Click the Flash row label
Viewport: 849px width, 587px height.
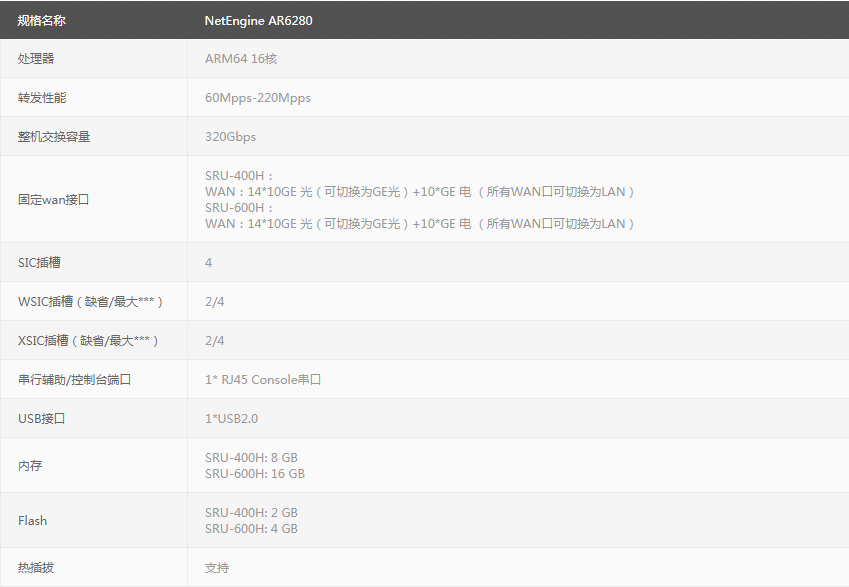[x=32, y=520]
